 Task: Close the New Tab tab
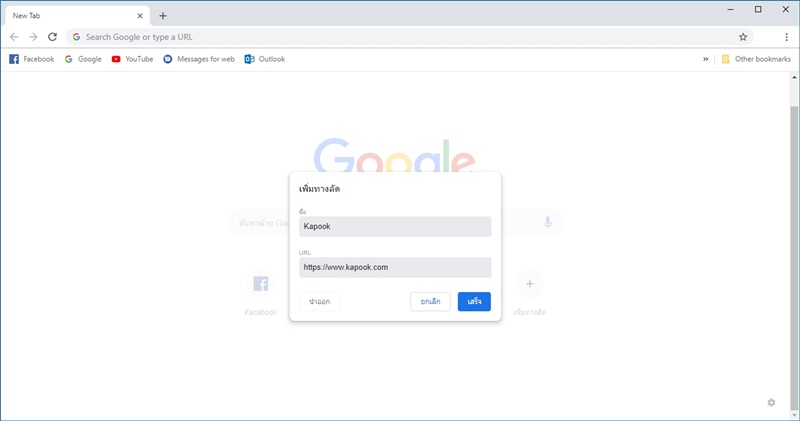tap(140, 16)
